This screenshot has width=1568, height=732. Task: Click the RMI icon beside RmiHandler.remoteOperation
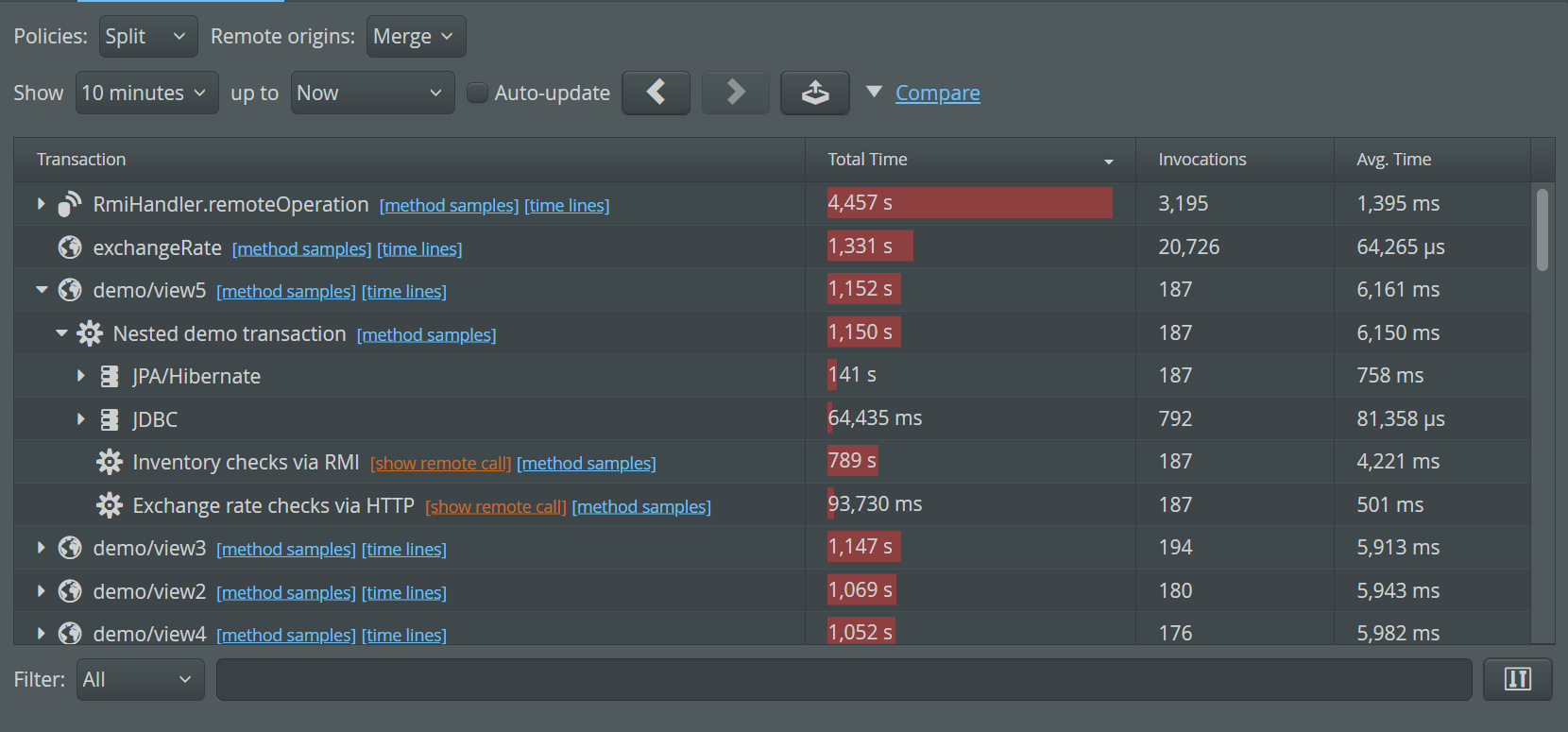pyautogui.click(x=70, y=204)
